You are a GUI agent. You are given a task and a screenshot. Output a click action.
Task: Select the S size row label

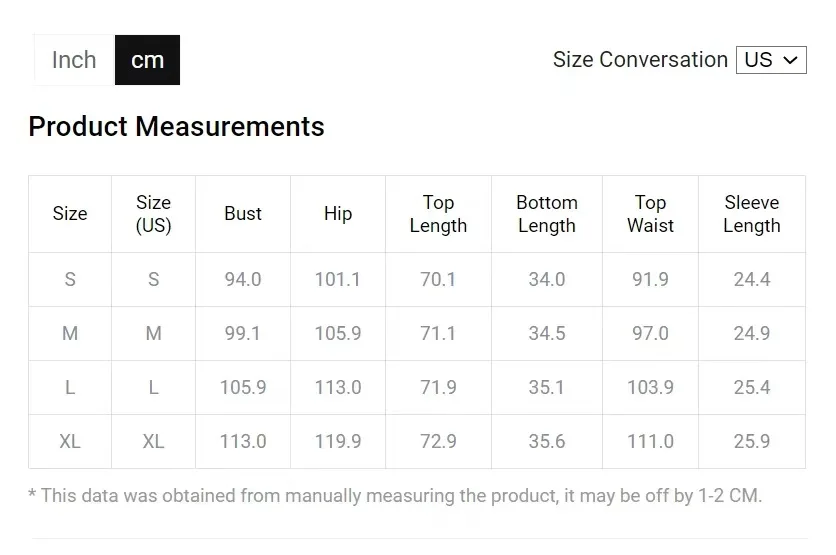(x=70, y=280)
